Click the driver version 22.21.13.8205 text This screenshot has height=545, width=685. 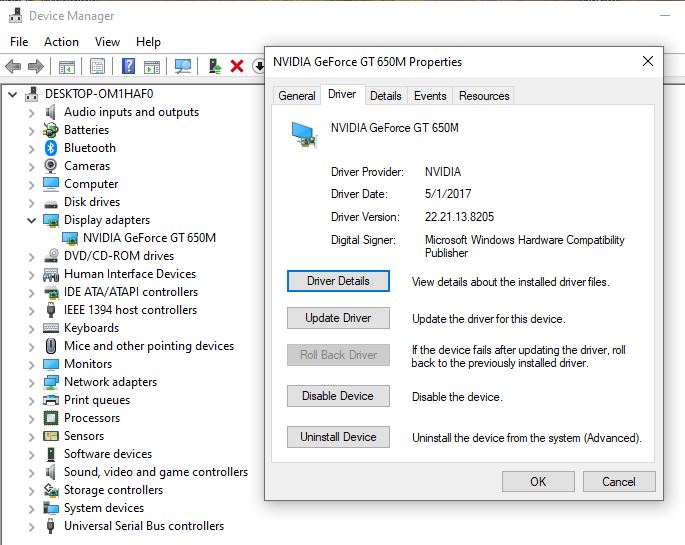(x=460, y=217)
